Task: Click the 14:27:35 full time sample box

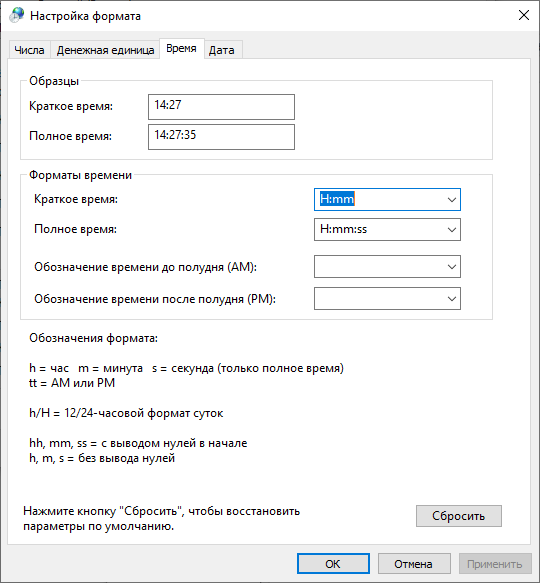Action: [x=221, y=137]
